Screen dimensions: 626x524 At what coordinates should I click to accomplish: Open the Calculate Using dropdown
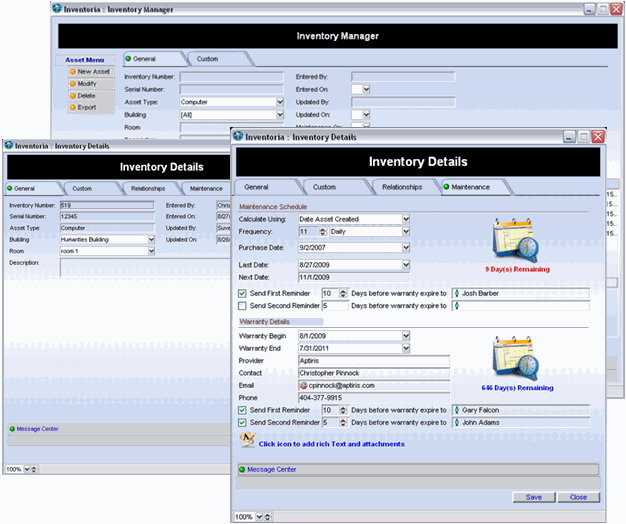coord(406,219)
